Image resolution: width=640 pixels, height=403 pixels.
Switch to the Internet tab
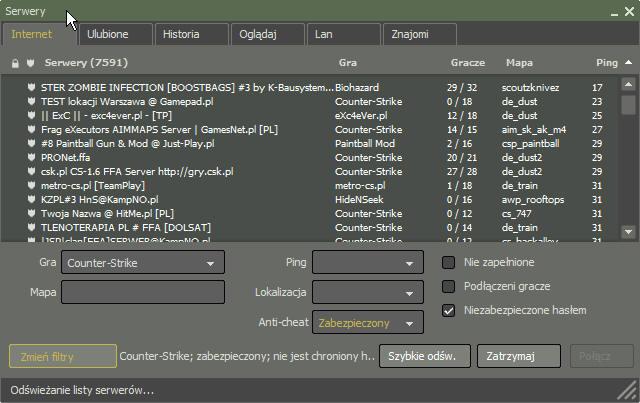(x=39, y=34)
